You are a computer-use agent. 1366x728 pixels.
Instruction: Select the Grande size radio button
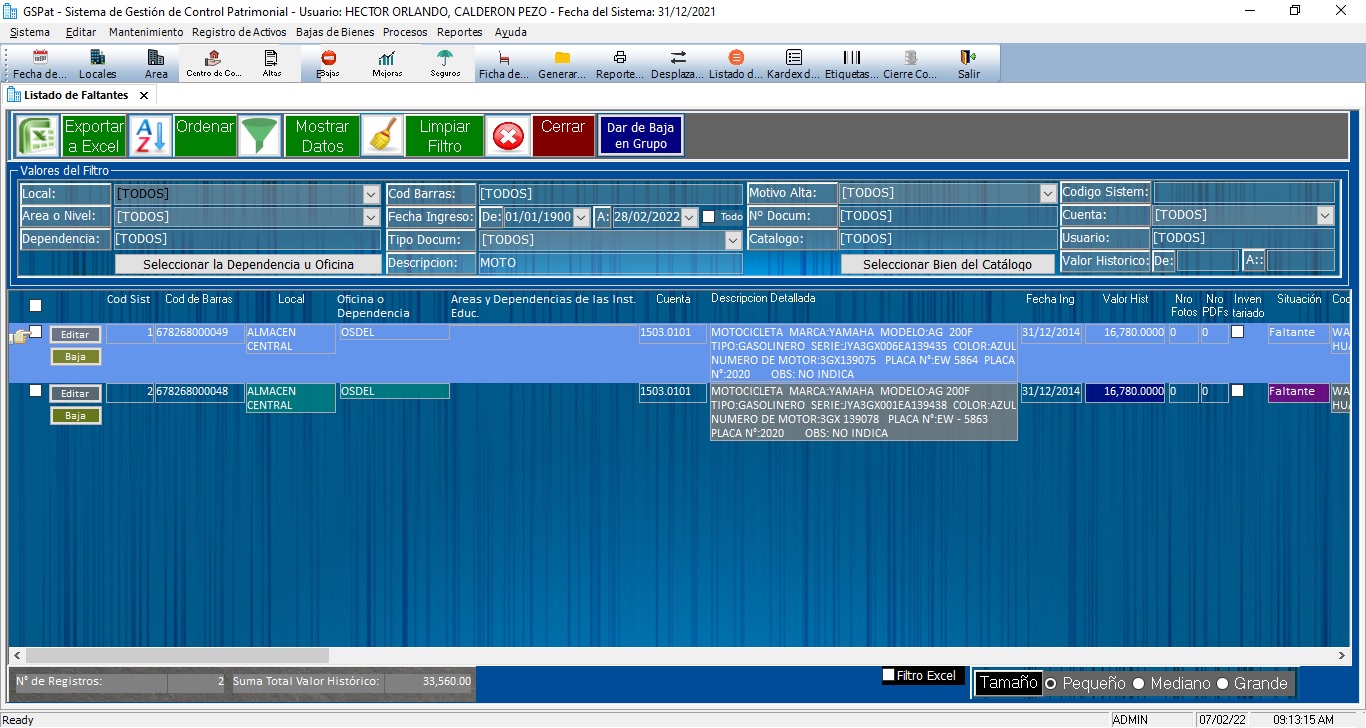tap(1222, 683)
